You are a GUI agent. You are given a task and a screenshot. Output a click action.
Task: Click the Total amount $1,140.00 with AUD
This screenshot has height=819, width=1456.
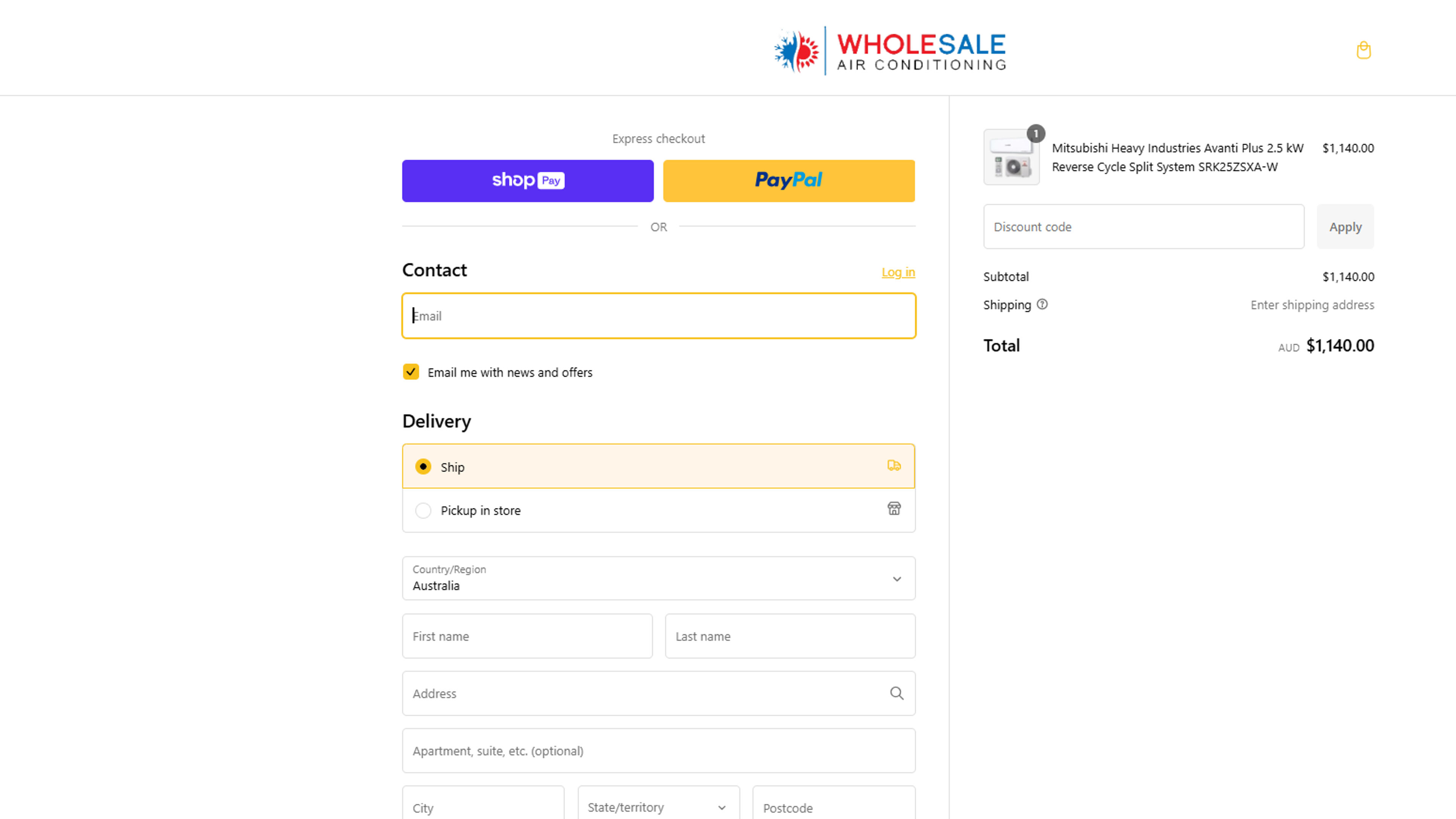click(1326, 345)
